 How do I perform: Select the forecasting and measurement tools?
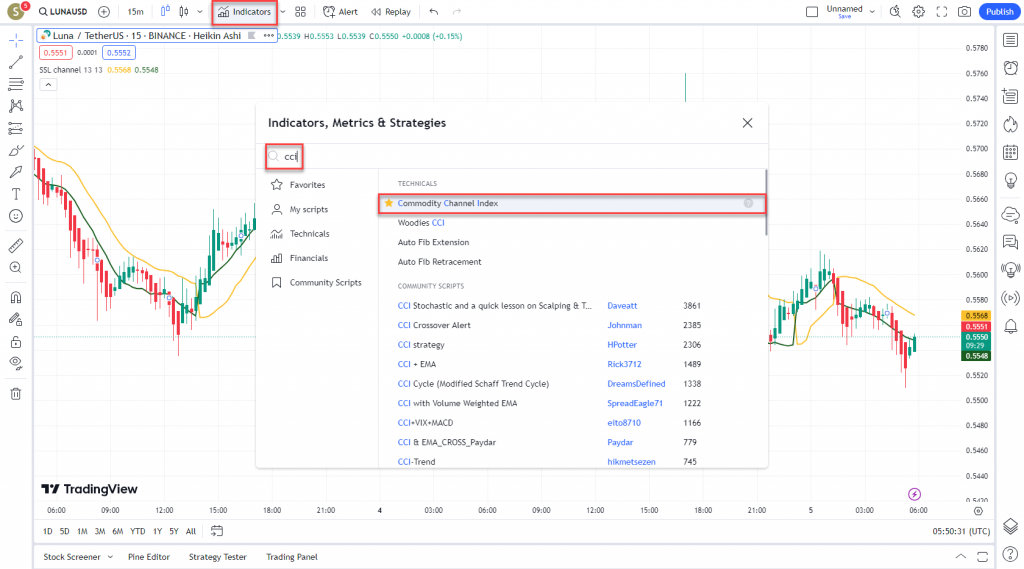pos(16,128)
